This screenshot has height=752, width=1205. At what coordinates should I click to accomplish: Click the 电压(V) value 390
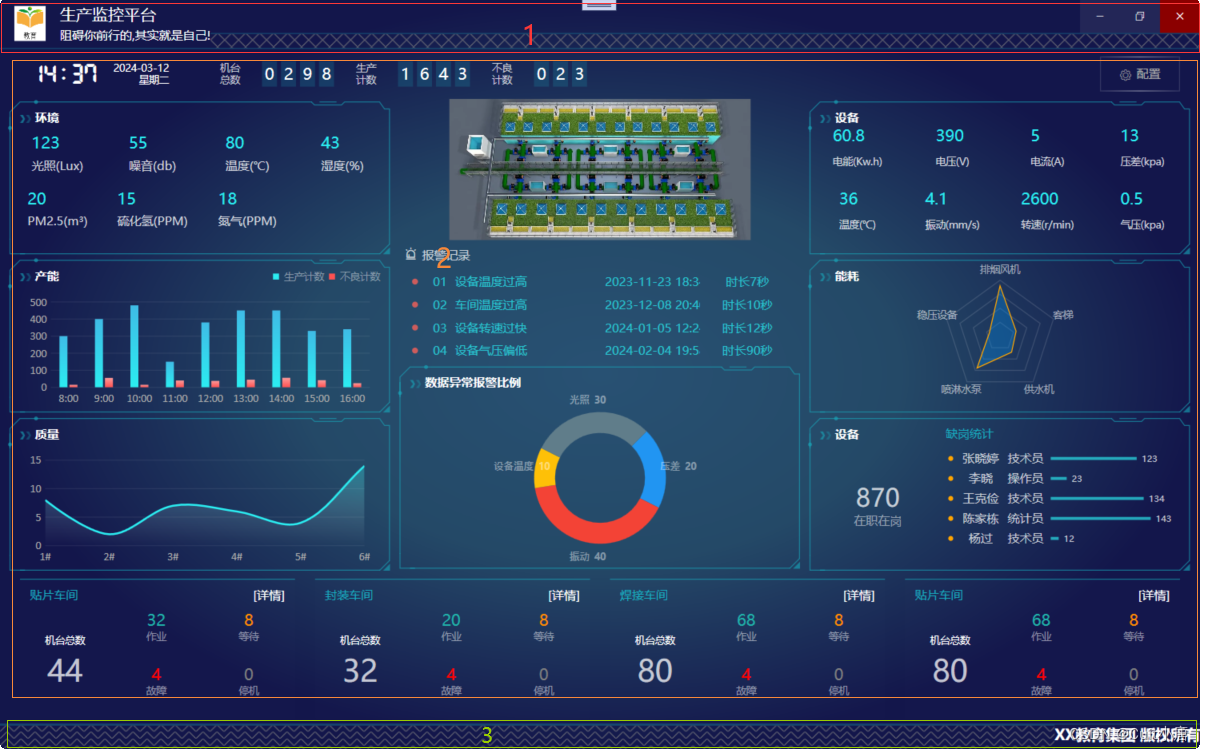[950, 136]
